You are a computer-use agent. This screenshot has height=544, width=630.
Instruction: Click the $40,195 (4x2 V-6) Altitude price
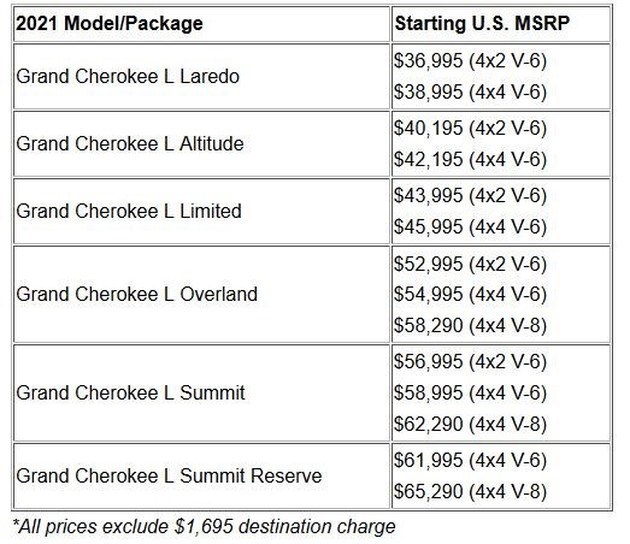470,128
